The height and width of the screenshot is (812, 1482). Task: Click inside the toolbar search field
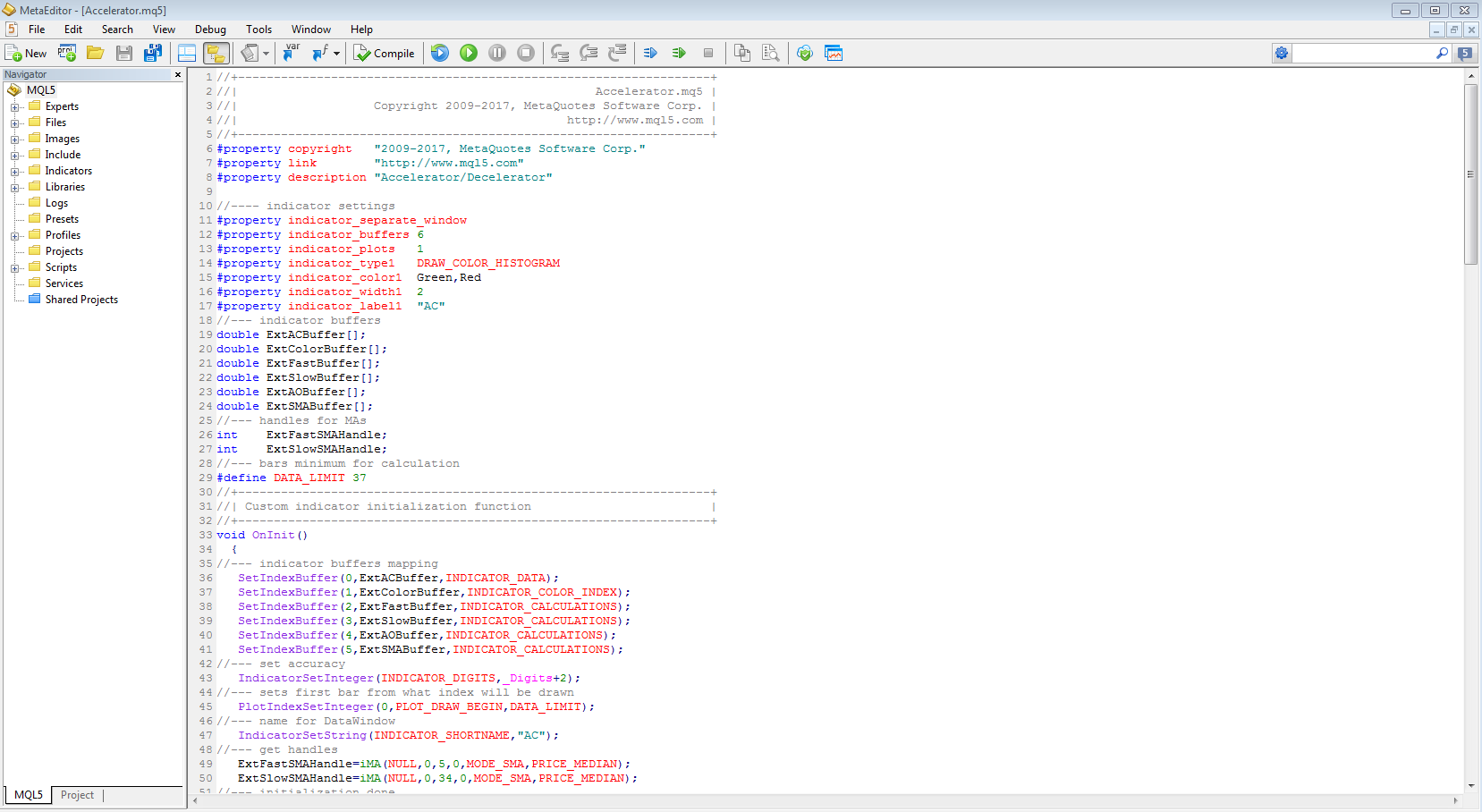coord(1363,54)
